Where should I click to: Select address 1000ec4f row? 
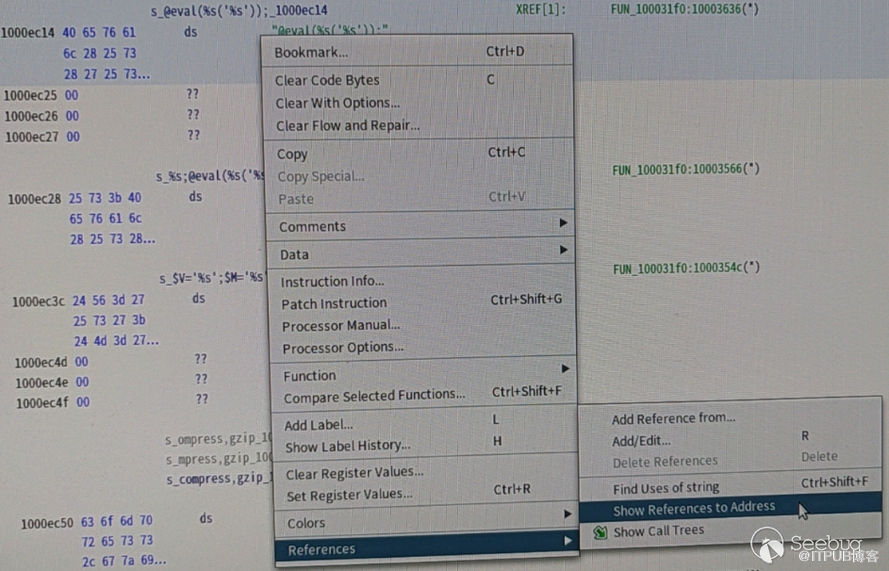pos(43,403)
